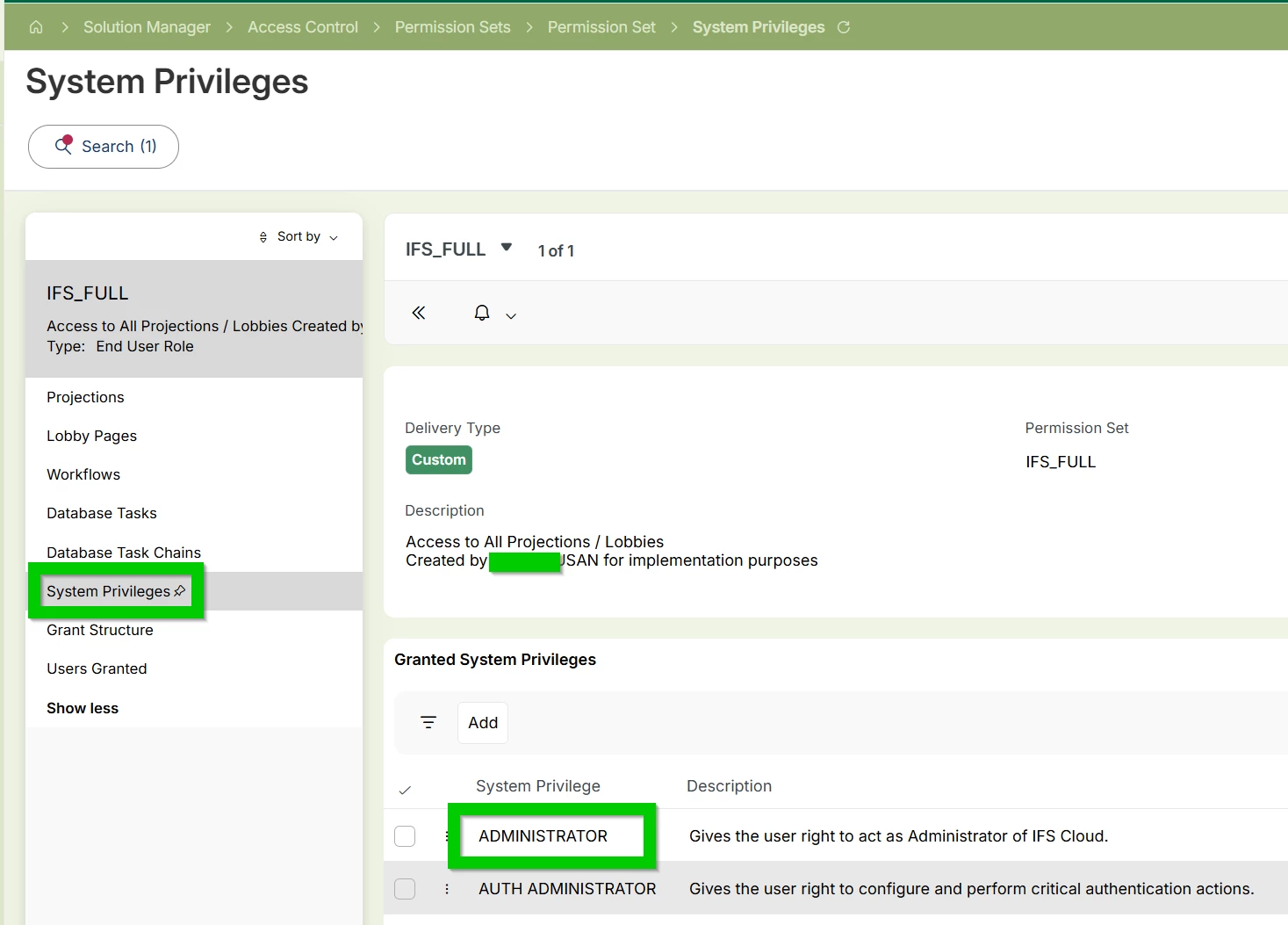Click the AUTH ADMINISTRATOR privilege cell
This screenshot has height=925, width=1288.
coord(567,889)
